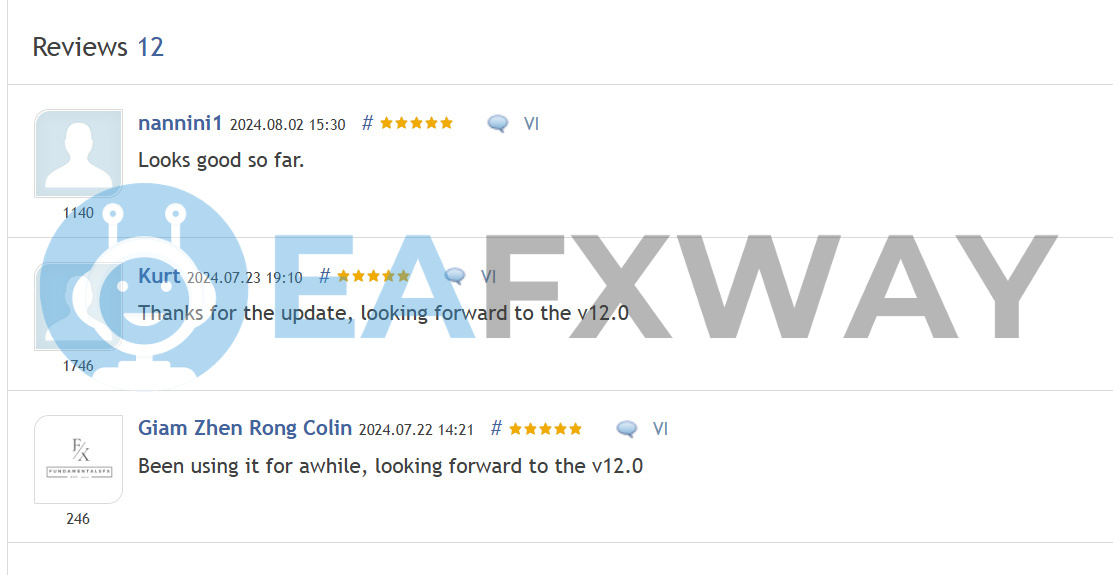Click the VI language link on Kurt's review
This screenshot has width=1113, height=575.
[x=488, y=276]
